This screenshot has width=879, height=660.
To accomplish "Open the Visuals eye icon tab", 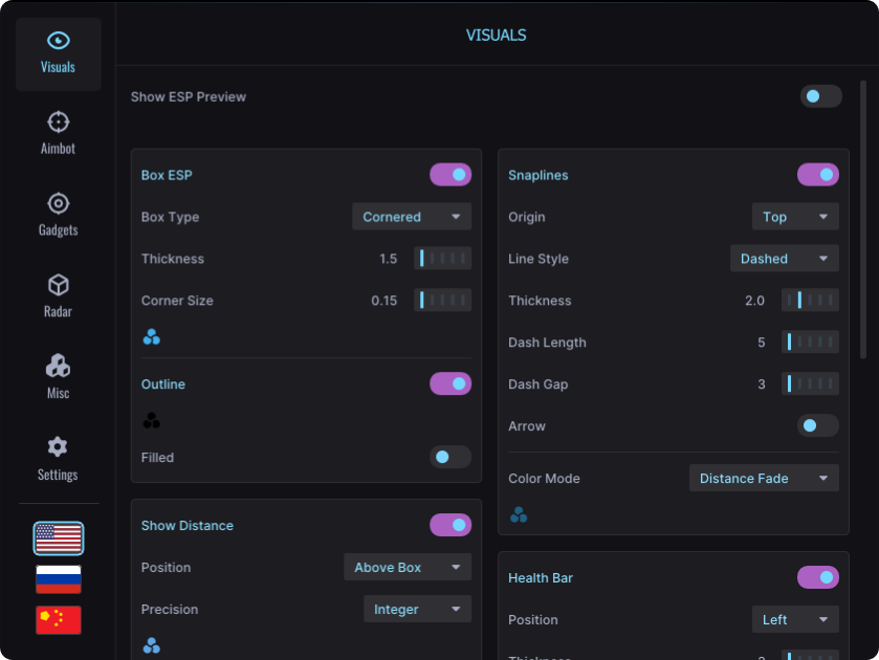I will coord(58,40).
